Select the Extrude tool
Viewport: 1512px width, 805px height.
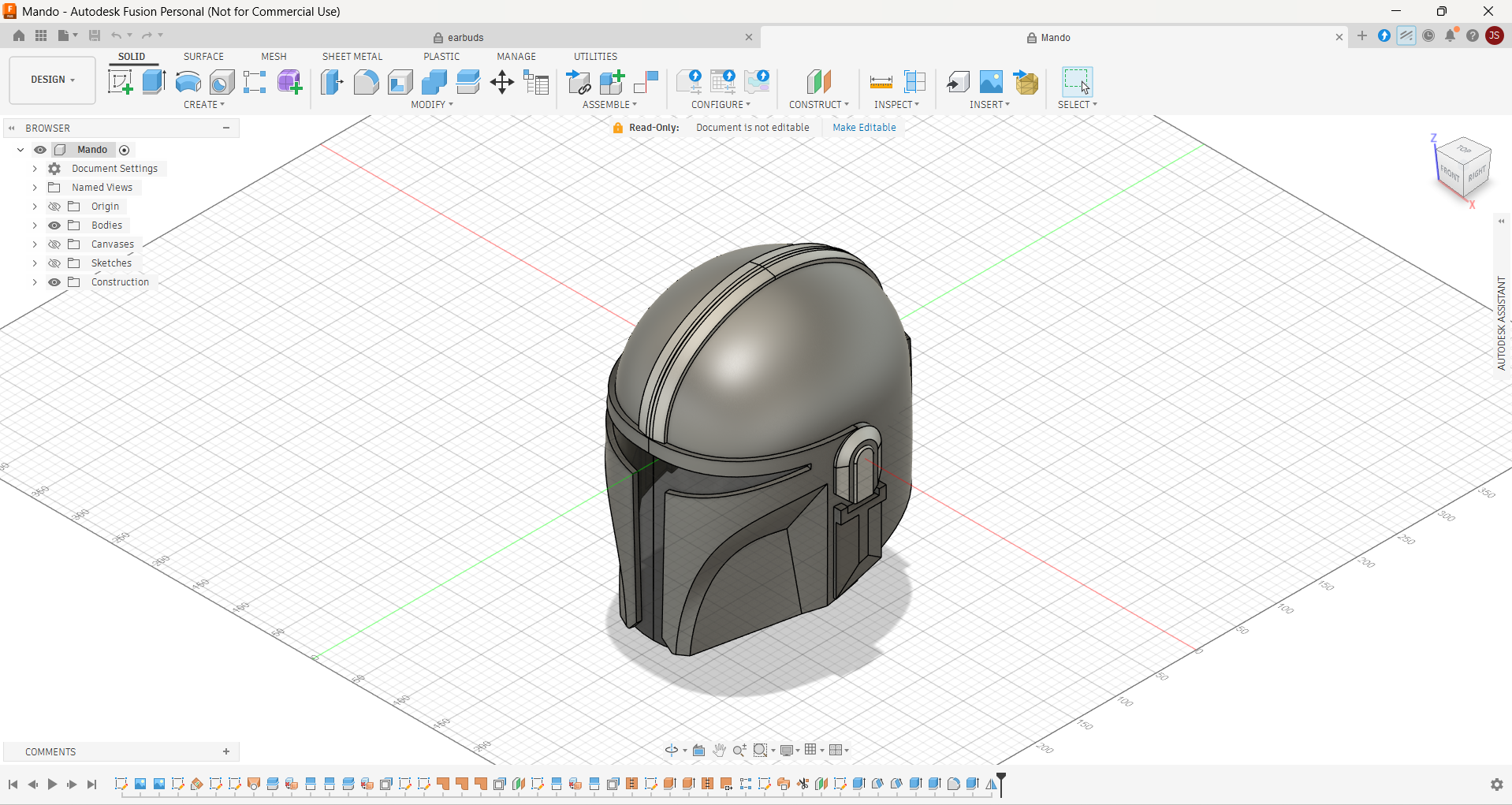pyautogui.click(x=154, y=82)
